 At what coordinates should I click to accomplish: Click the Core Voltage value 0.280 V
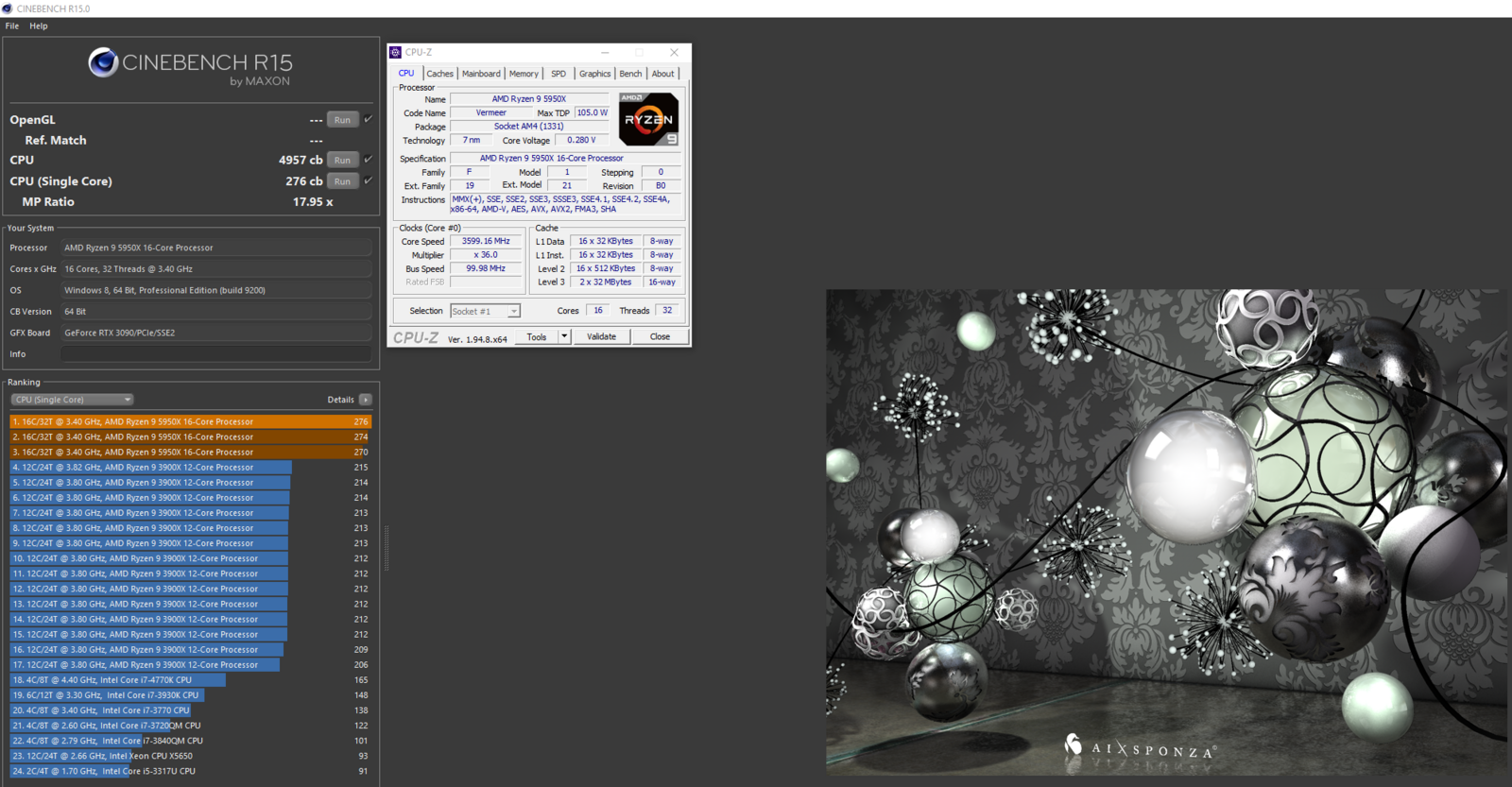(581, 140)
